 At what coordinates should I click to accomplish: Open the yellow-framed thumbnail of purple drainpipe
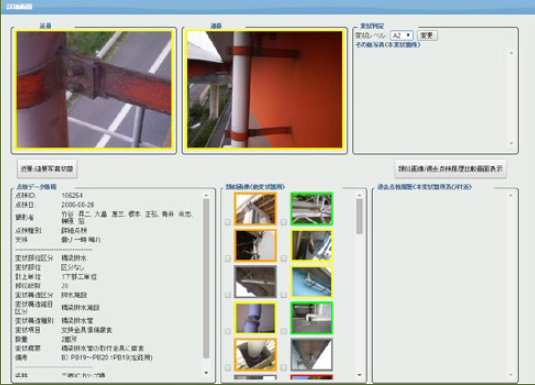coord(255,318)
